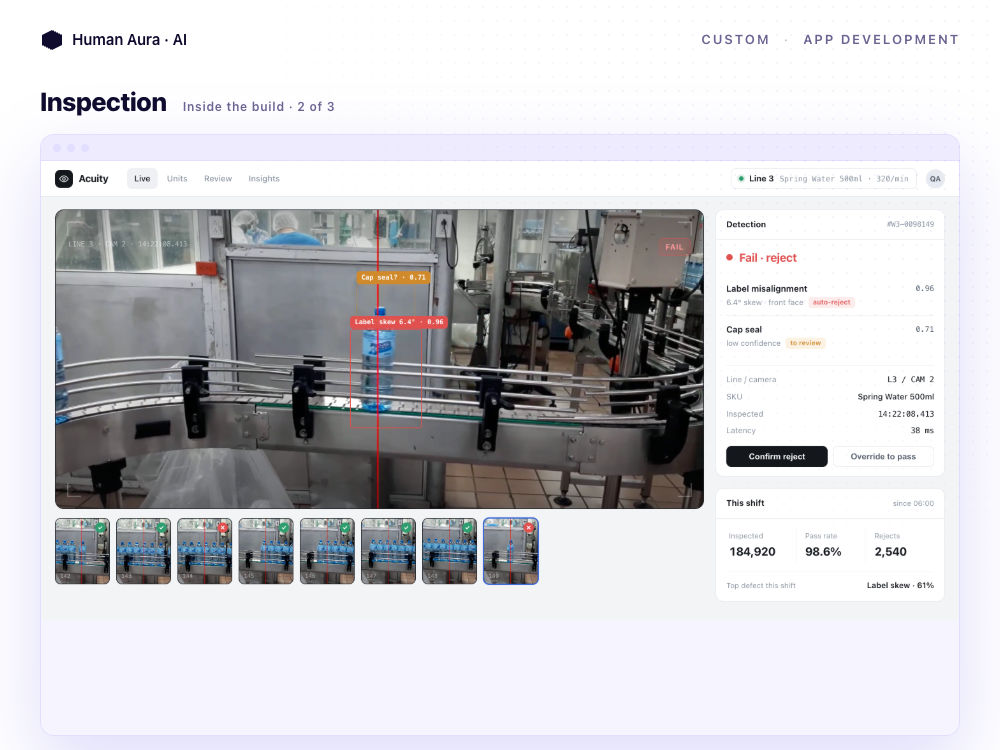
Task: Open thumbnail frame 147
Action: (x=388, y=551)
